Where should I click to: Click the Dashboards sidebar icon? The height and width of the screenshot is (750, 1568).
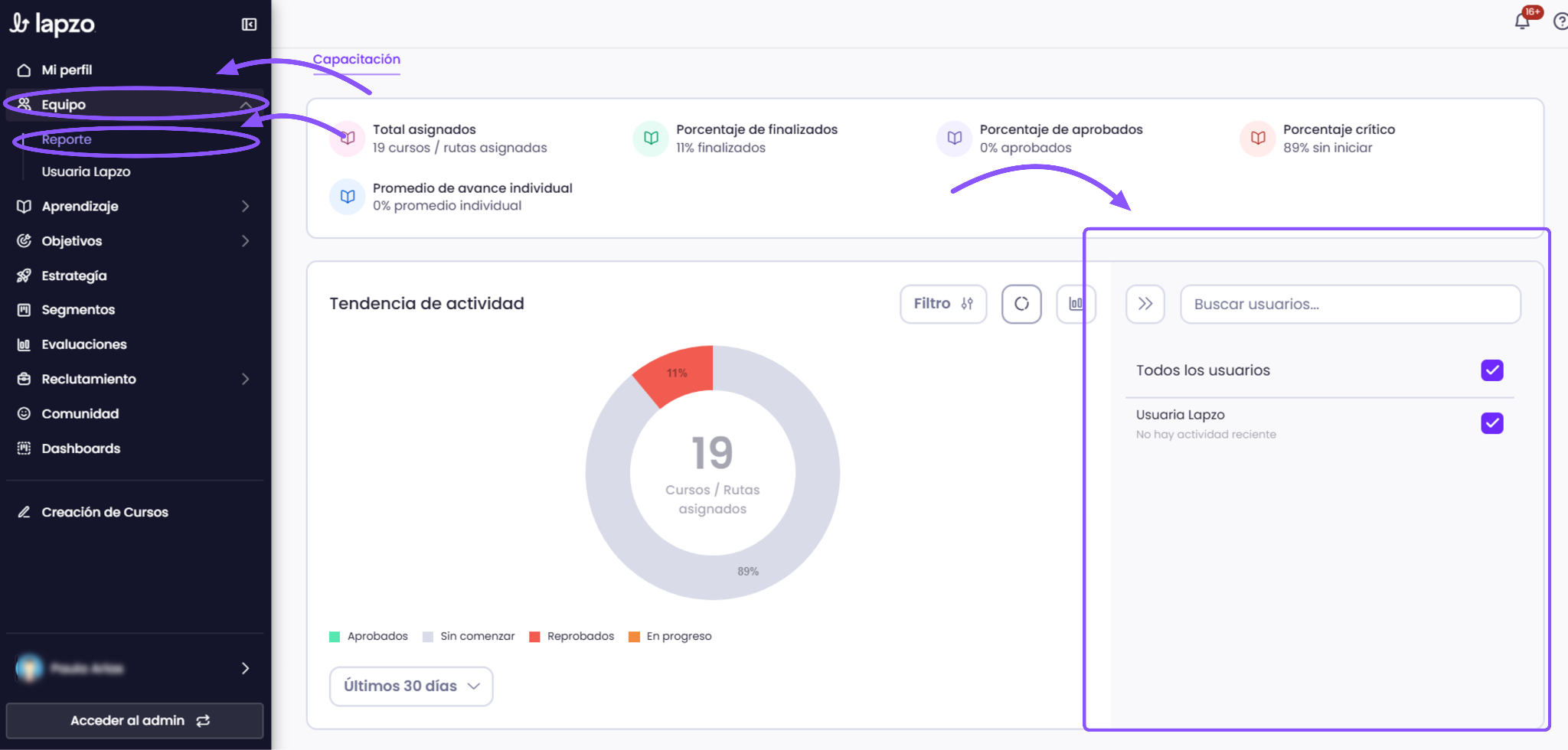[x=24, y=448]
